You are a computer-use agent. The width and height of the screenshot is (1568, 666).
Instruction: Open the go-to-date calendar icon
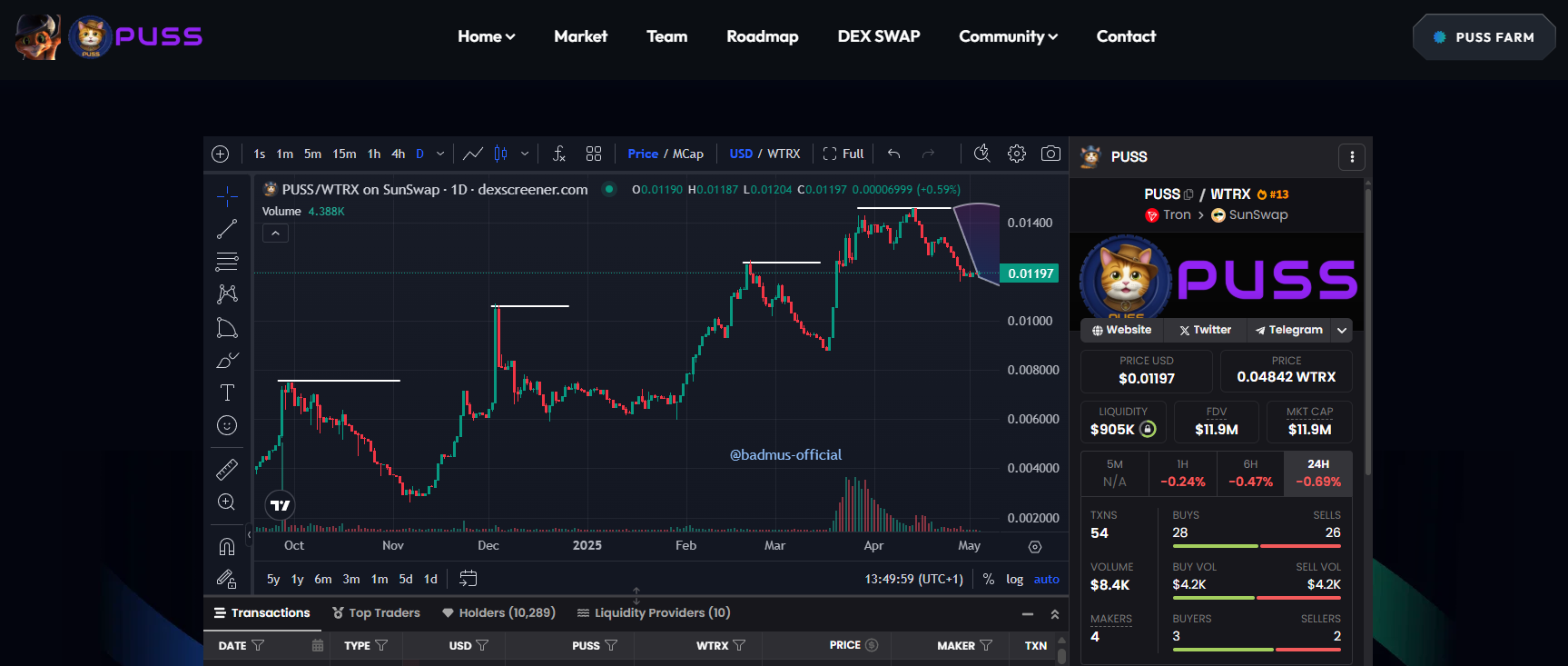pyautogui.click(x=468, y=579)
